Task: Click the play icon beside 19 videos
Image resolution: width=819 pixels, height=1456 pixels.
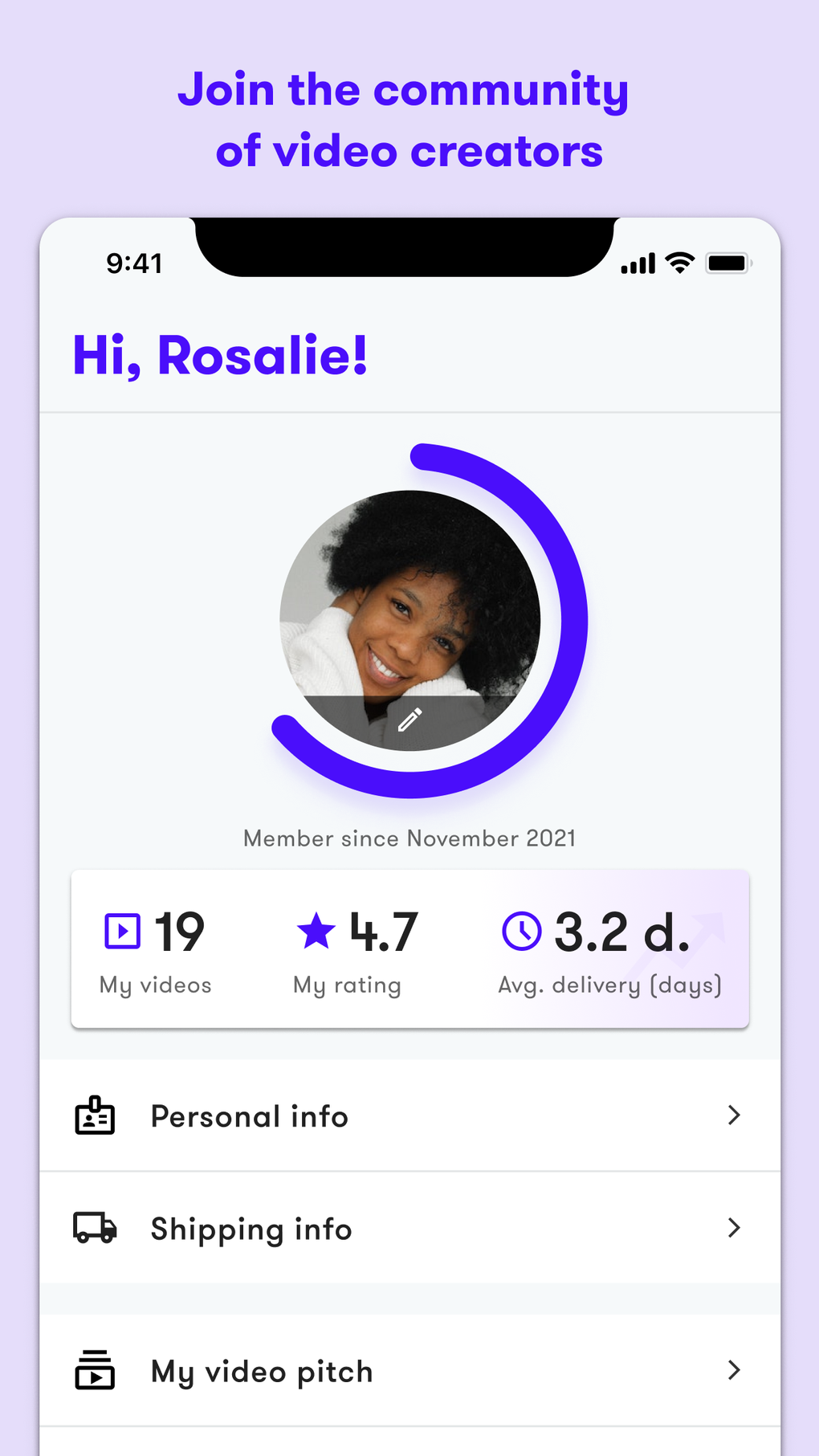Action: point(122,932)
